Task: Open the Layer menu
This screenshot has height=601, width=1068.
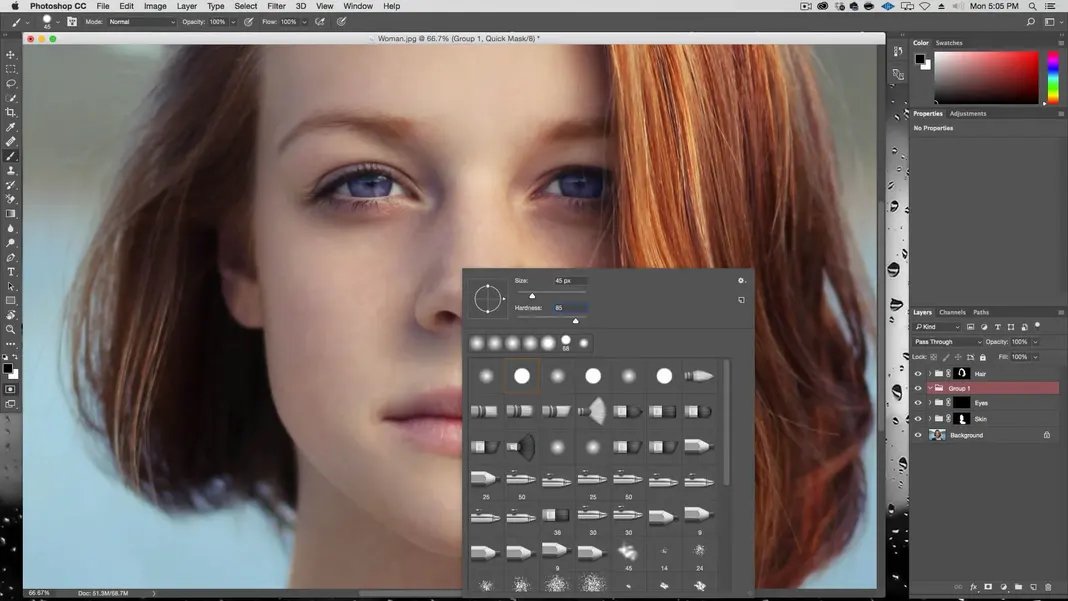Action: [187, 6]
